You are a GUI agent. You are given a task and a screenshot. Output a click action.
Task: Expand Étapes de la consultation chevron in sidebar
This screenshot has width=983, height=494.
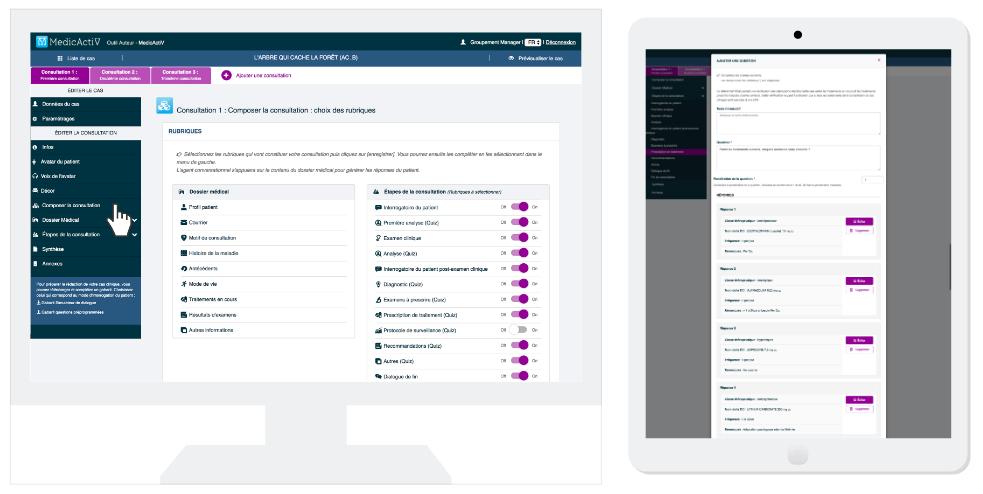134,234
